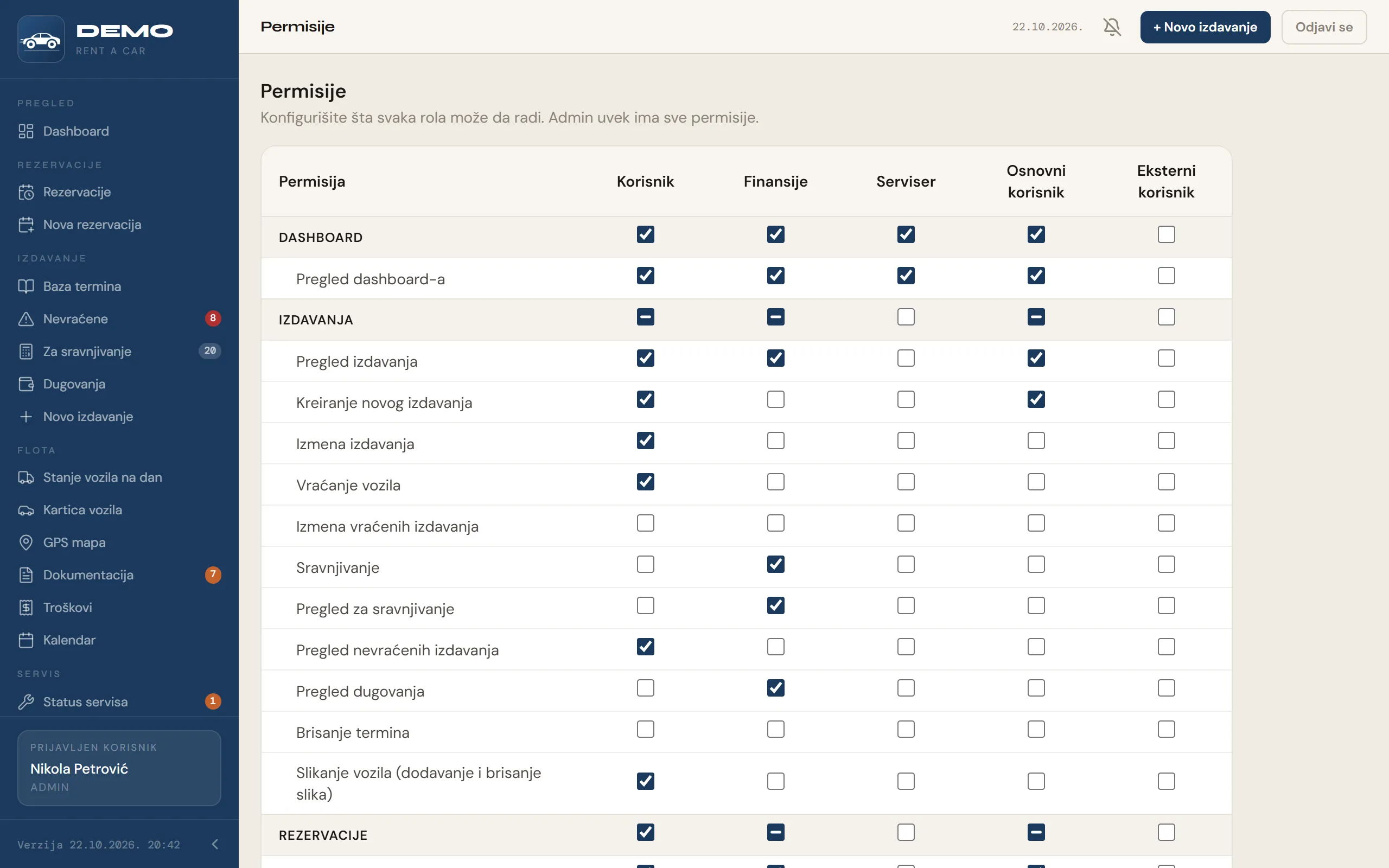
Task: Click the Stanje vozila na dan truck icon
Action: click(26, 477)
